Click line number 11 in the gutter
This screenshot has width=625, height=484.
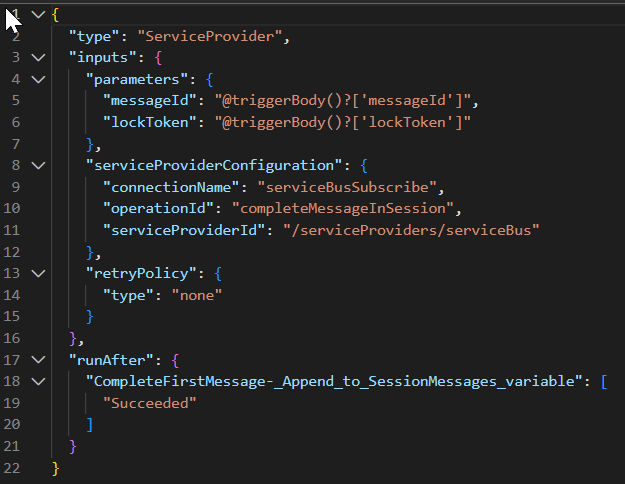12,230
